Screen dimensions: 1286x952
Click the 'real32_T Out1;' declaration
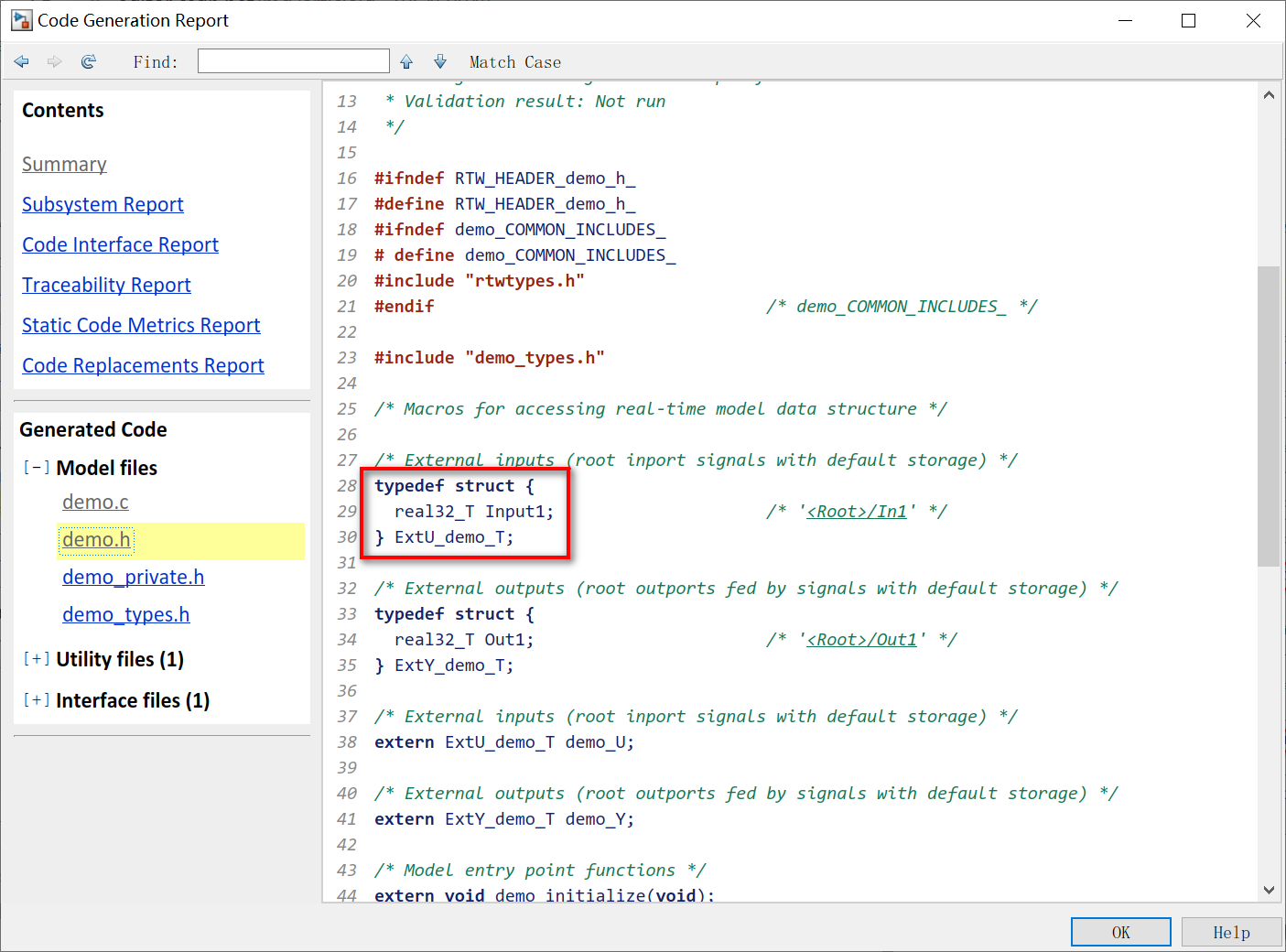click(464, 640)
